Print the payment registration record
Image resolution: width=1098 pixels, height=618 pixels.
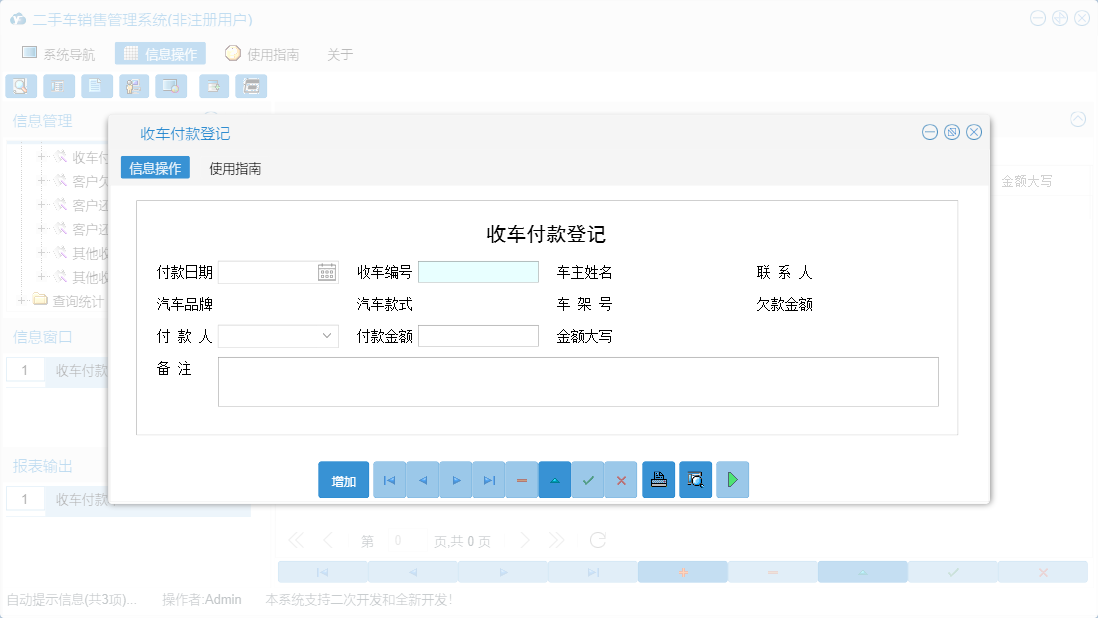[x=658, y=479]
